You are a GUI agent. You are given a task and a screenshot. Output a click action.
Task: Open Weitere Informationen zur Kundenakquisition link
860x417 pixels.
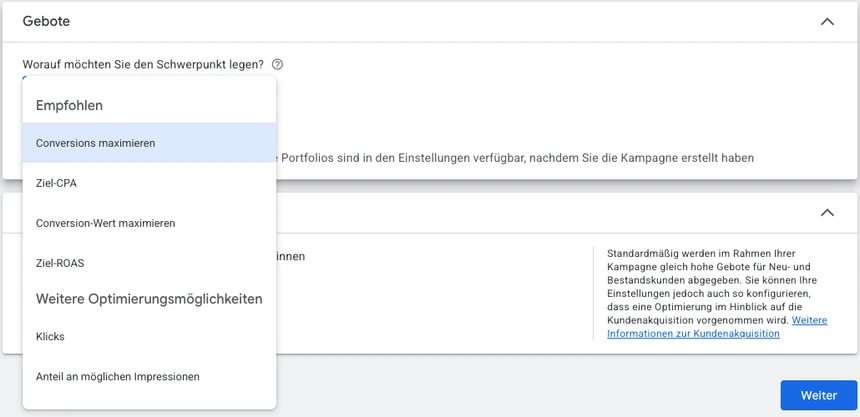717,326
